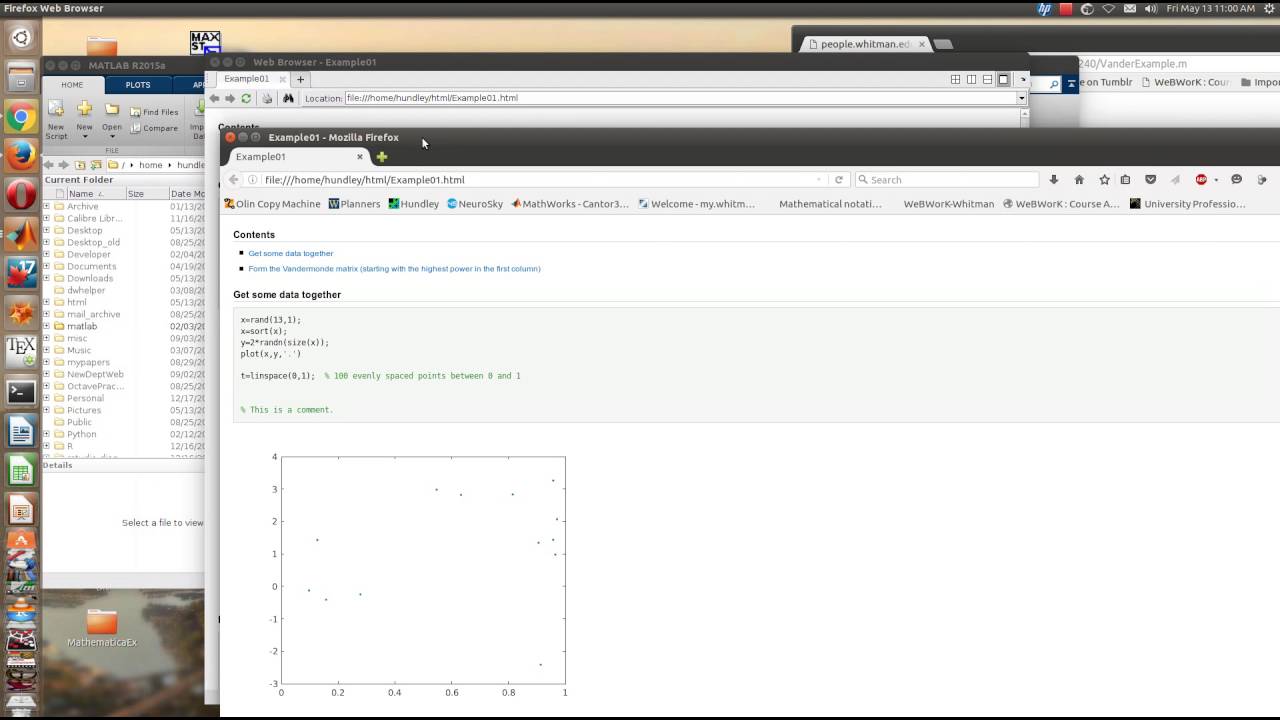Image resolution: width=1280 pixels, height=720 pixels.
Task: Open Firefox bookmarks list icon
Action: 1125,180
